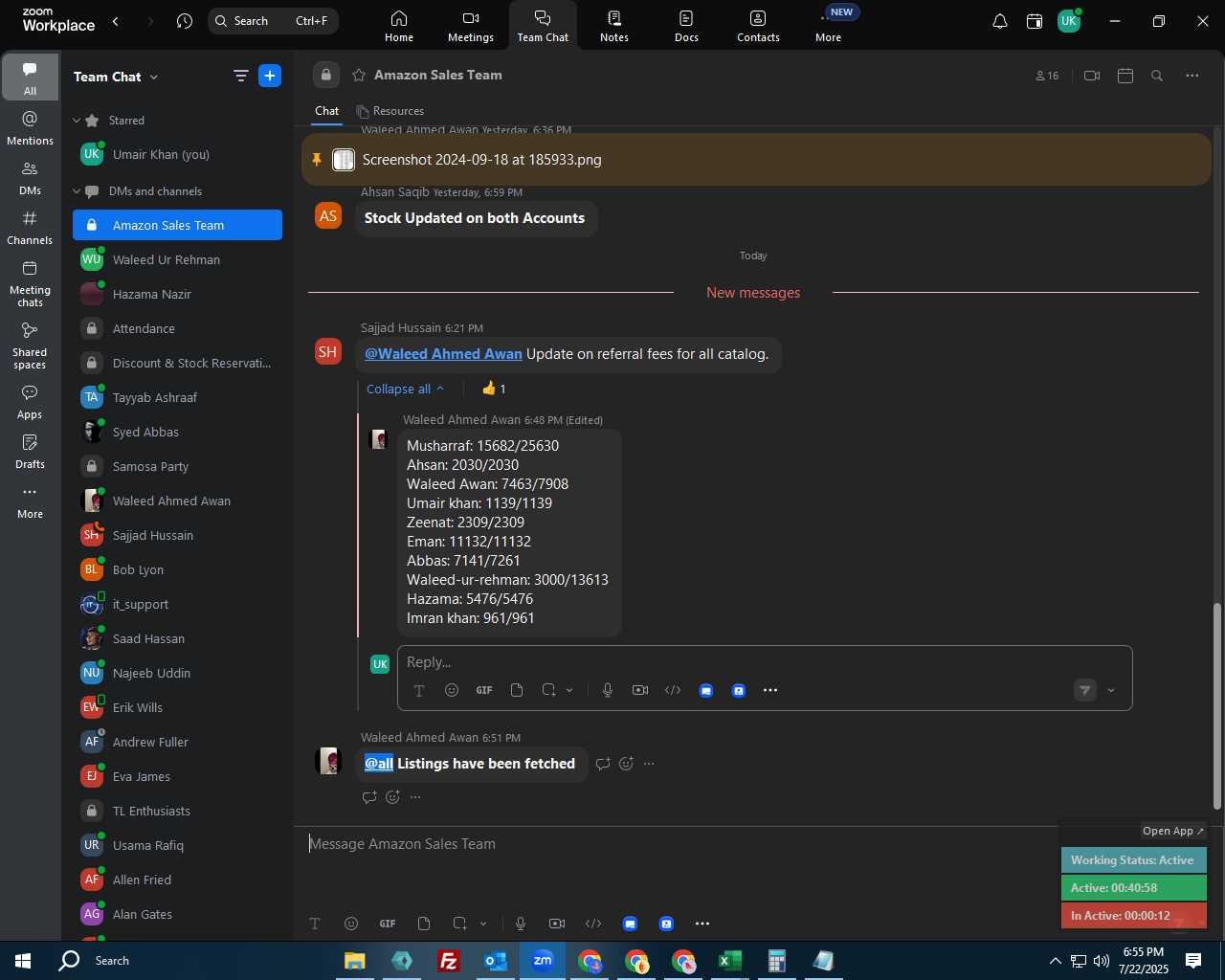
Task: Collapse the DMs and channels section
Action: [77, 191]
